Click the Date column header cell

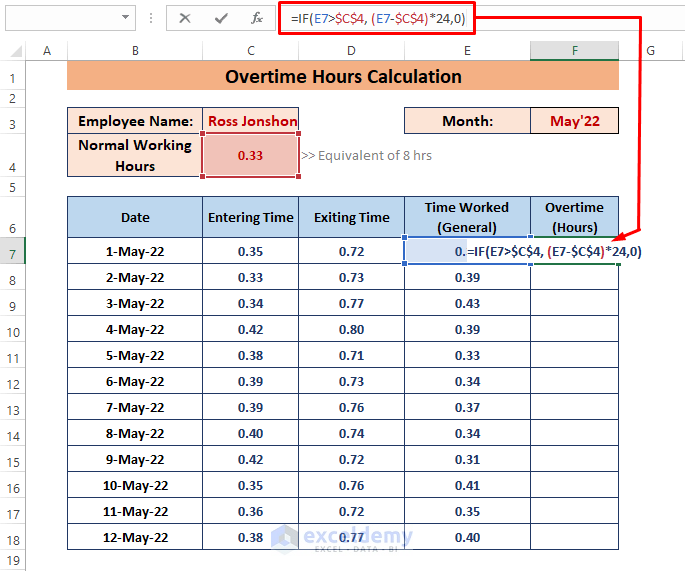pyautogui.click(x=135, y=217)
